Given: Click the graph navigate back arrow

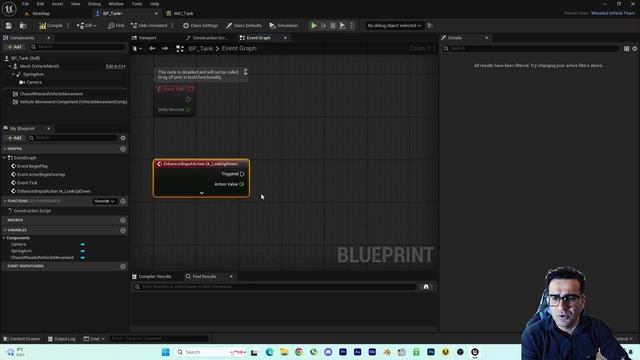Looking at the screenshot, I should tap(152, 49).
